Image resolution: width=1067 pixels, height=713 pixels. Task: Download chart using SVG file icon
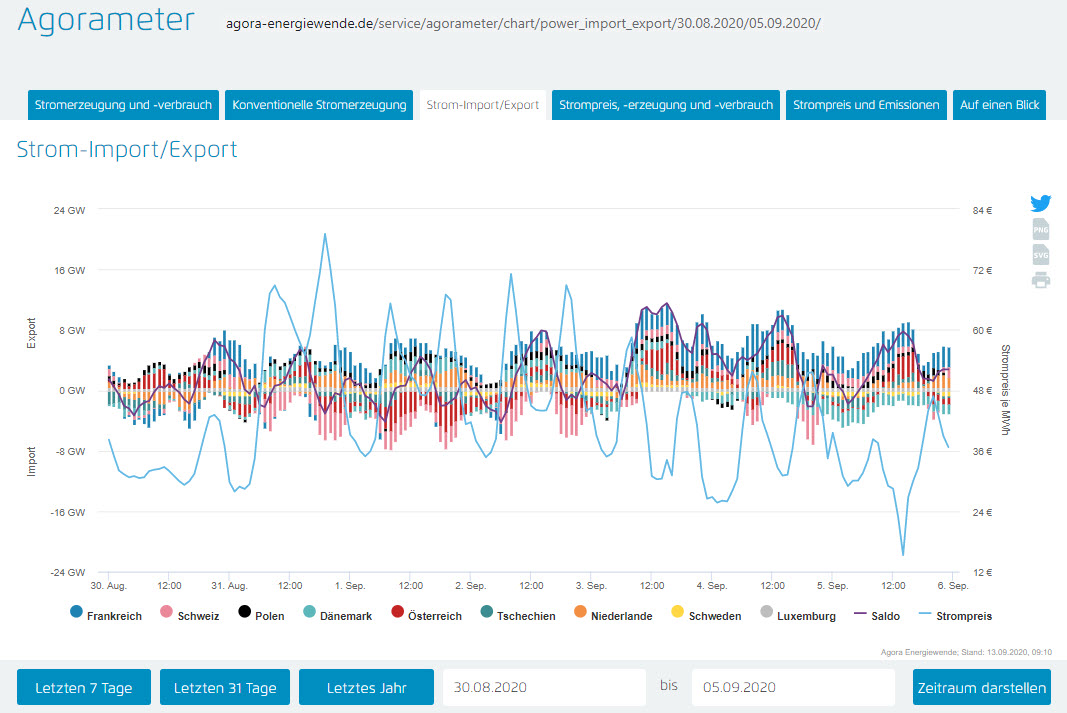pos(1041,255)
